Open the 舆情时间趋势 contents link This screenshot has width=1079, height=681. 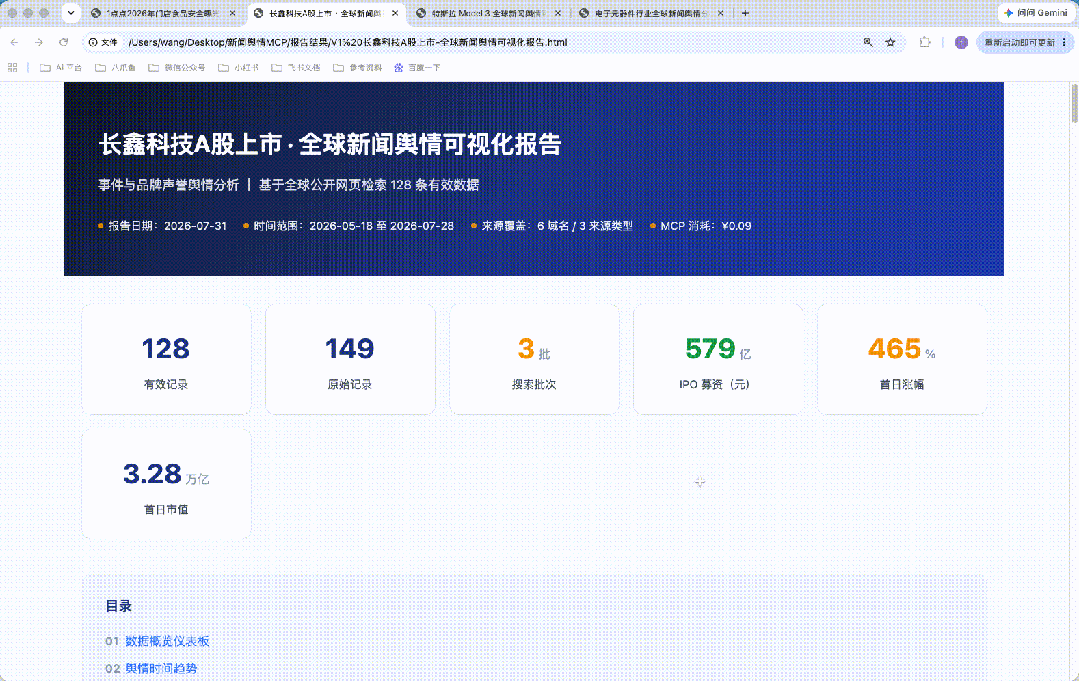pos(161,669)
